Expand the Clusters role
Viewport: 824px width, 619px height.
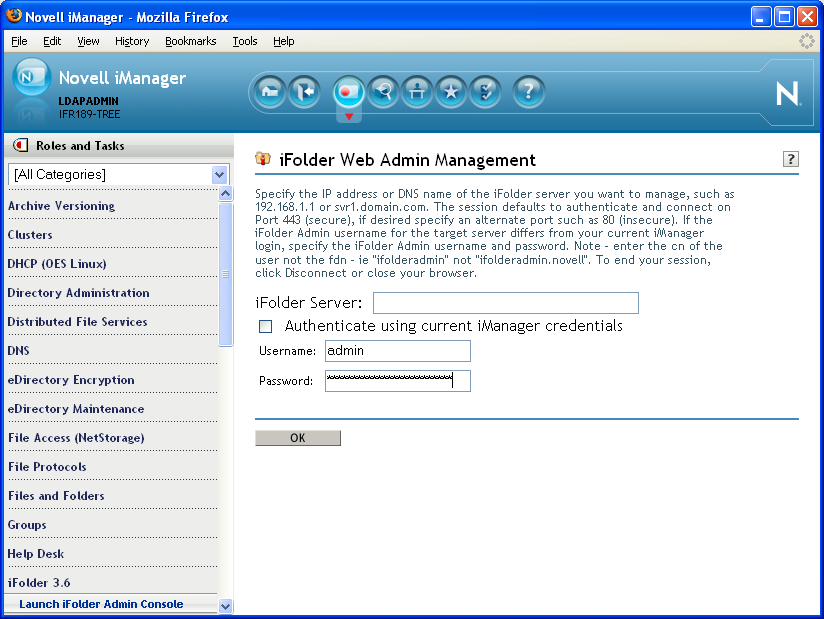coord(30,235)
